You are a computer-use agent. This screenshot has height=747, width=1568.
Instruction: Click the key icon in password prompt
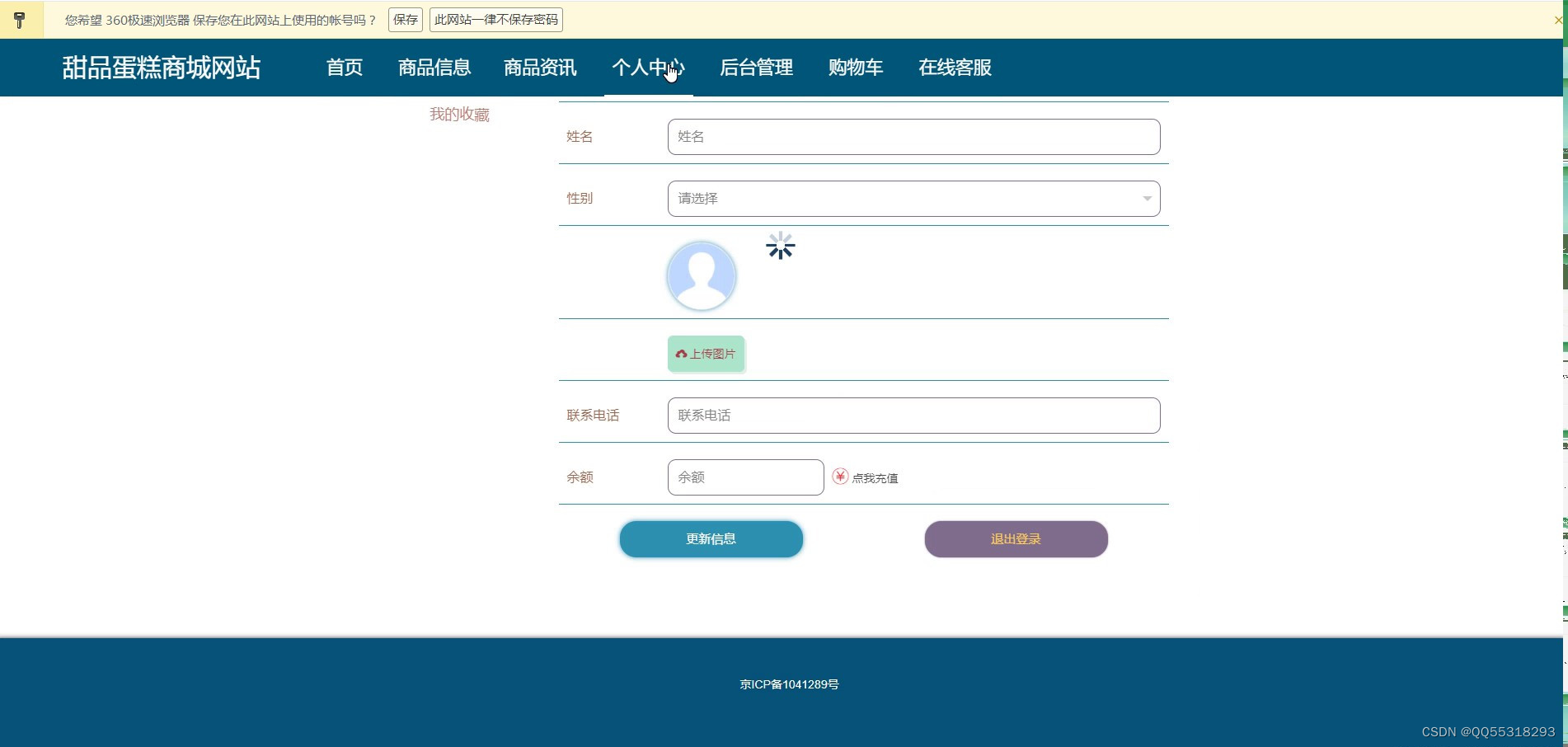click(x=20, y=20)
